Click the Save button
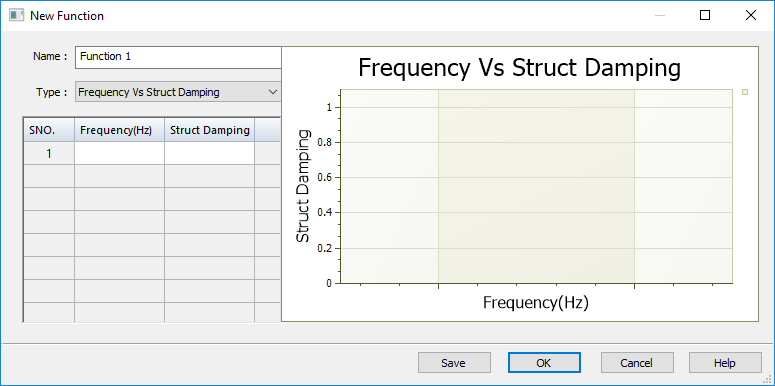Image resolution: width=775 pixels, height=386 pixels. tap(454, 363)
